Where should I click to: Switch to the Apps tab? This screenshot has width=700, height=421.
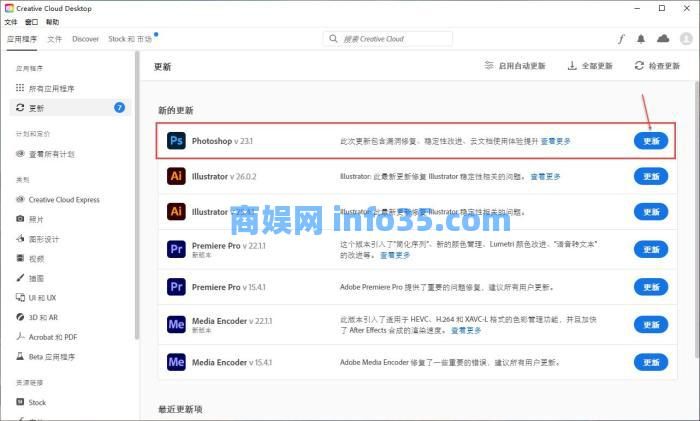pos(22,39)
